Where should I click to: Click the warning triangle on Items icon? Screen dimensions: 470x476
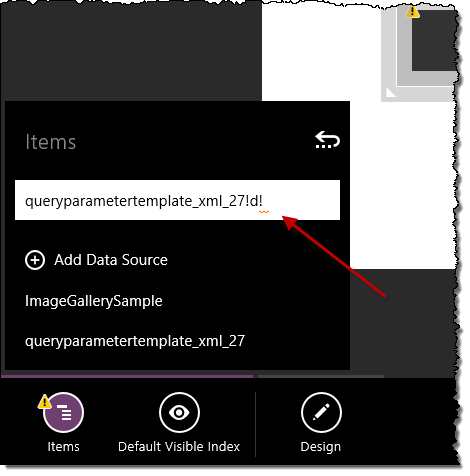44,402
